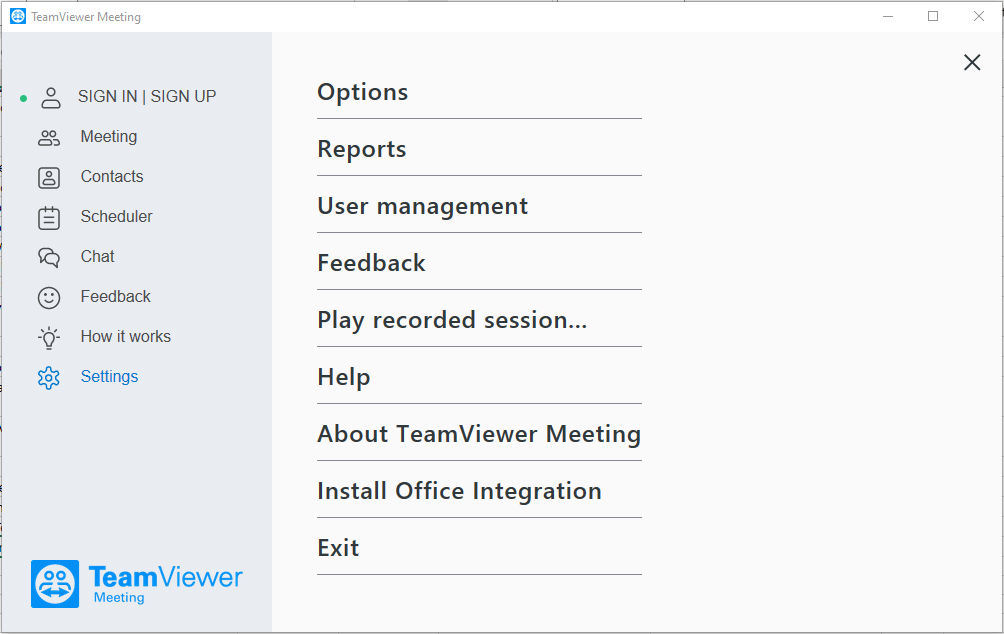This screenshot has width=1004, height=634.
Task: Choose Play recorded session...
Action: coord(452,320)
